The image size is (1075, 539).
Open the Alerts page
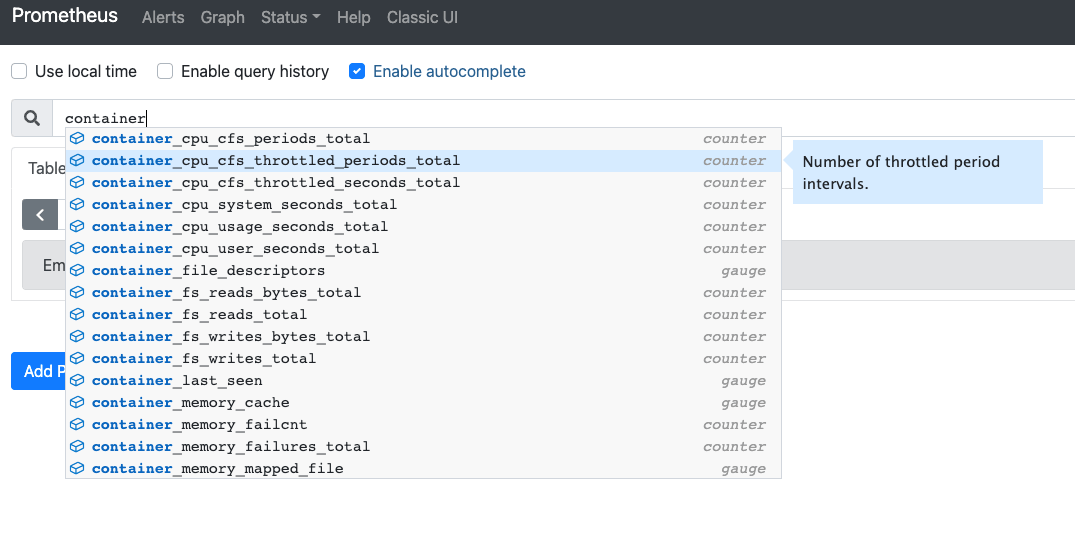pyautogui.click(x=163, y=18)
